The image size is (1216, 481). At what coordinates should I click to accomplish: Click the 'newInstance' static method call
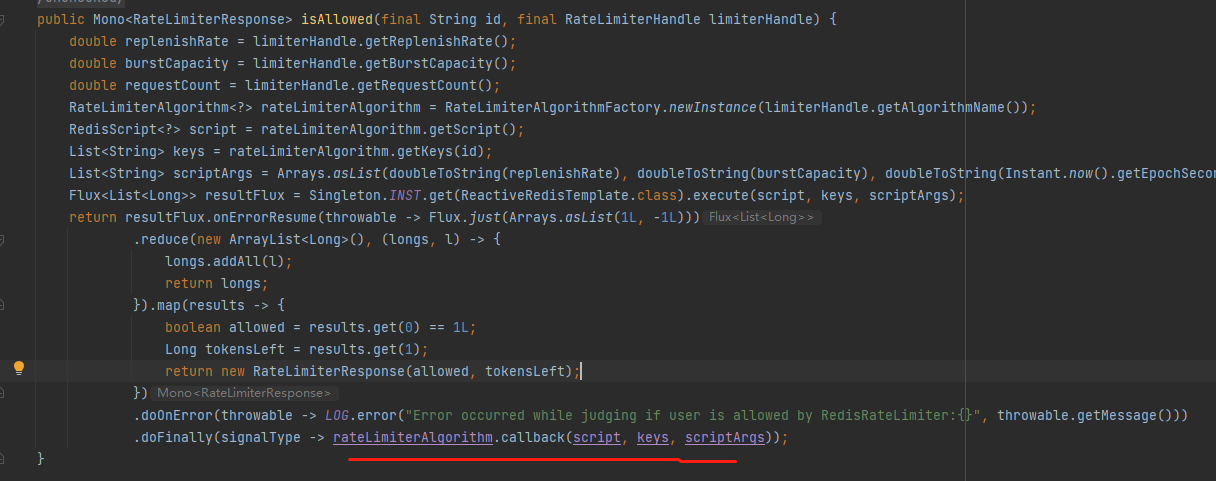coord(713,107)
